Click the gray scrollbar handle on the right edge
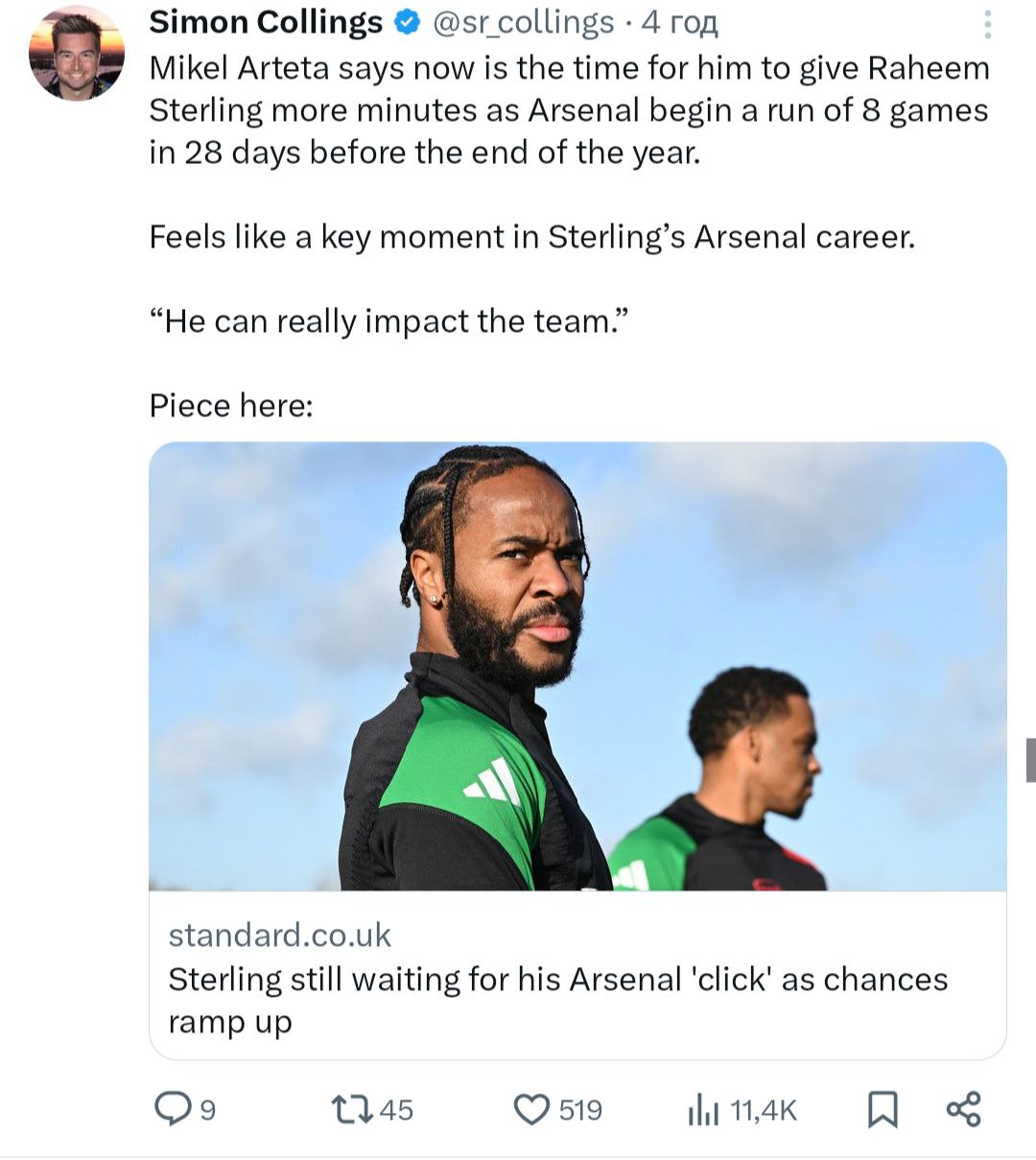This screenshot has width=1036, height=1160. pos(1030,760)
